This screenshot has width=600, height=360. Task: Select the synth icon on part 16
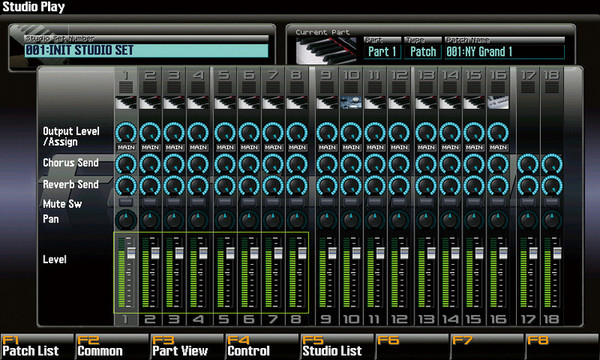(498, 103)
